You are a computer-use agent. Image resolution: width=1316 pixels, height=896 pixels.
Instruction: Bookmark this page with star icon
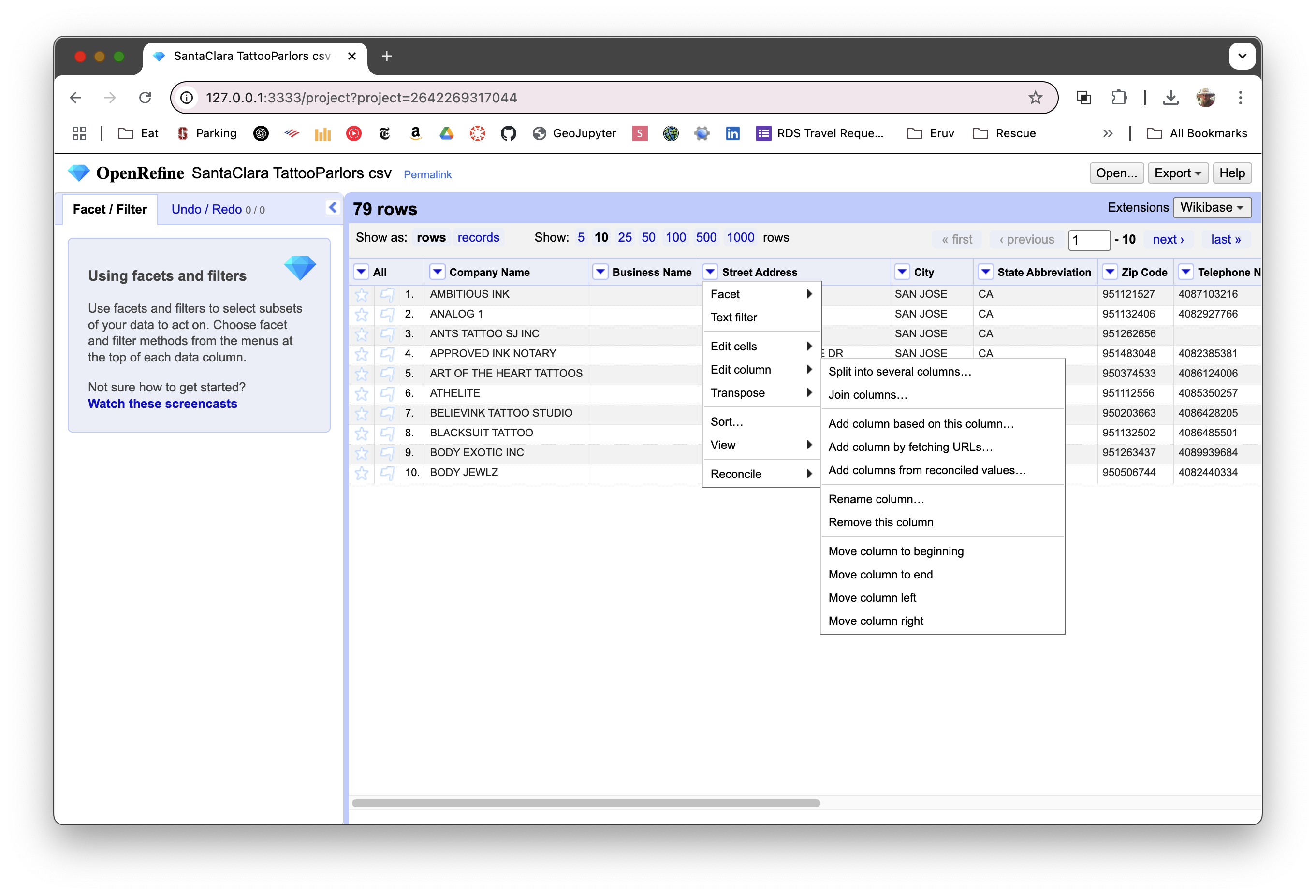coord(1035,97)
